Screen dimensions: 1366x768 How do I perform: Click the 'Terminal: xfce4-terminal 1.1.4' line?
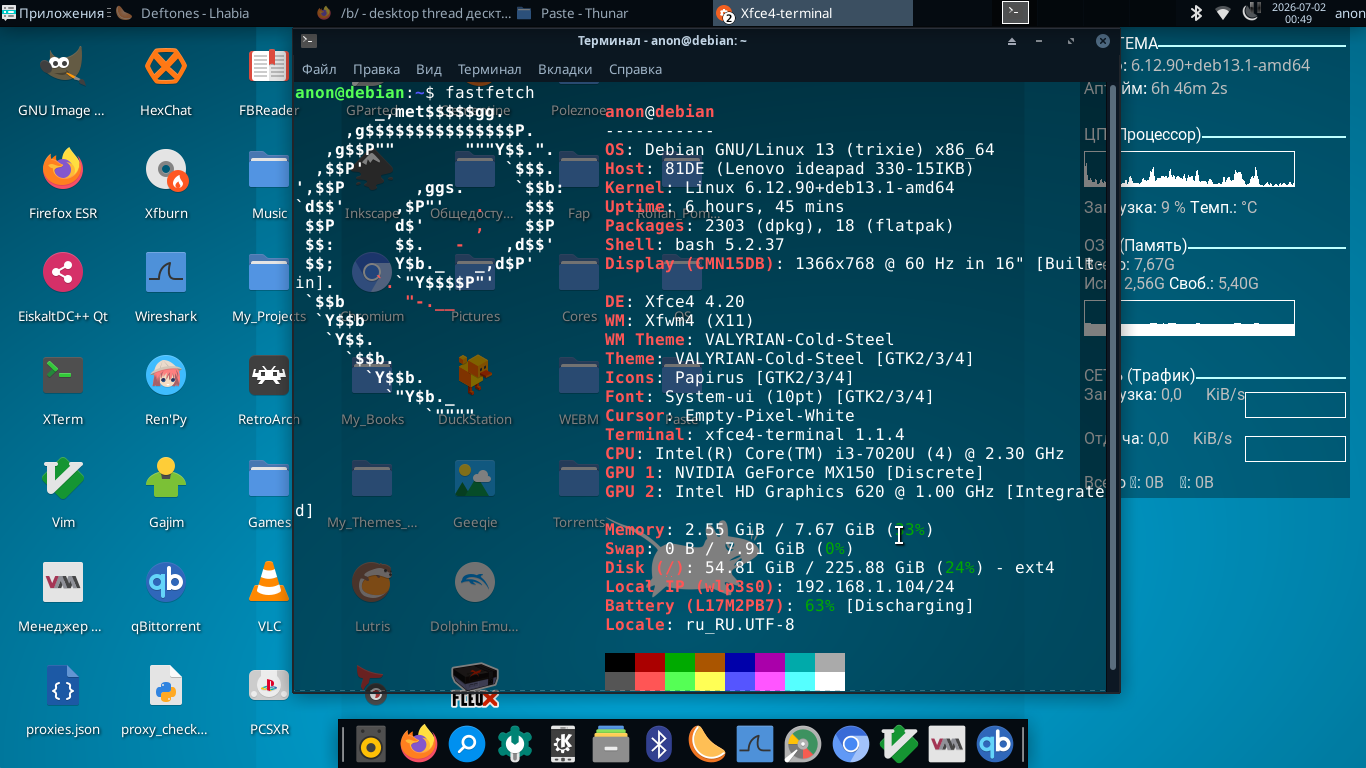755,435
